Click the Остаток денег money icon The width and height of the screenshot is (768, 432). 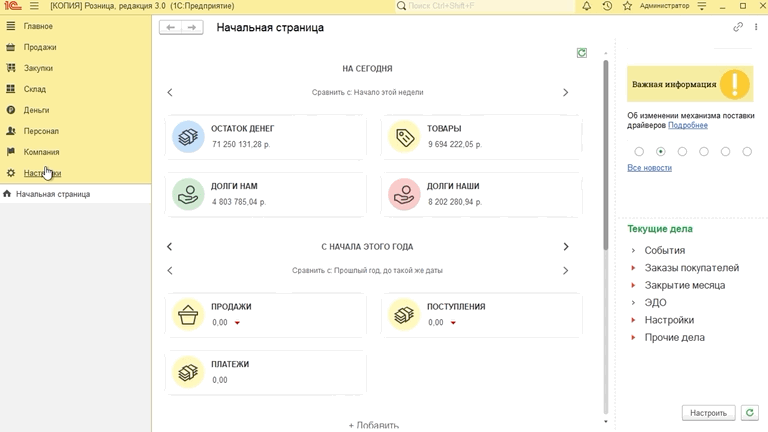pos(188,137)
